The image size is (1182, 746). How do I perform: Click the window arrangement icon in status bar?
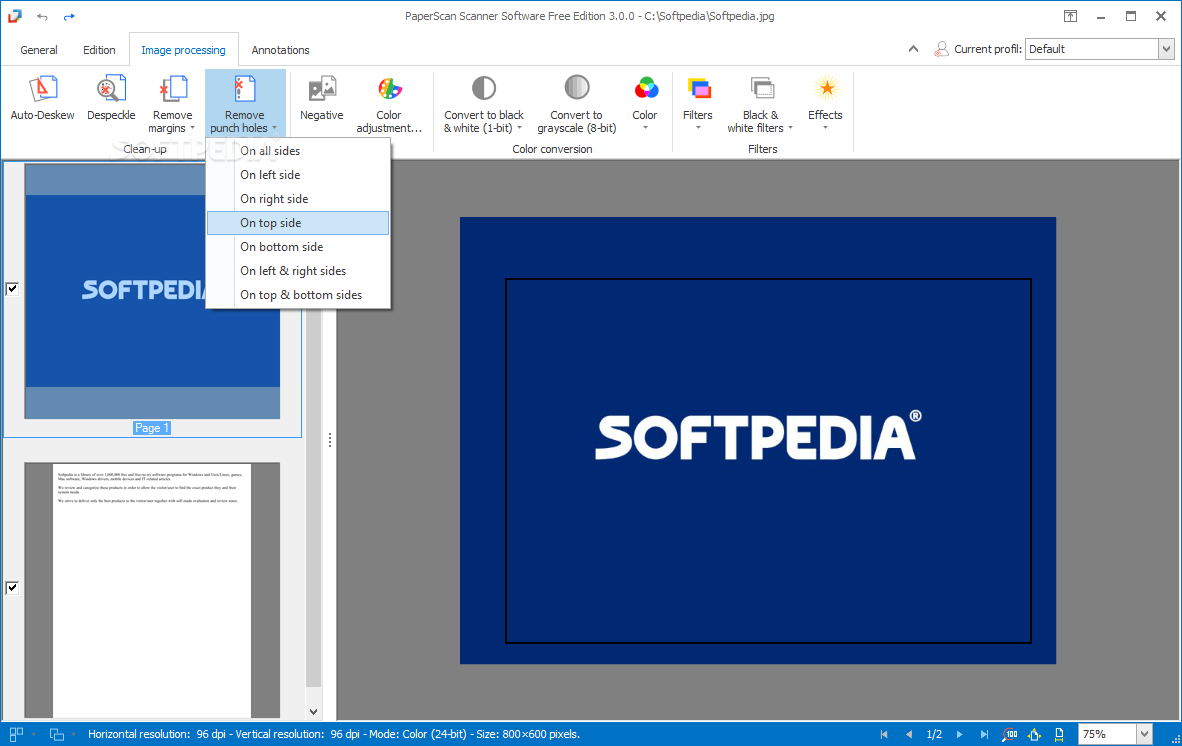pyautogui.click(x=57, y=734)
